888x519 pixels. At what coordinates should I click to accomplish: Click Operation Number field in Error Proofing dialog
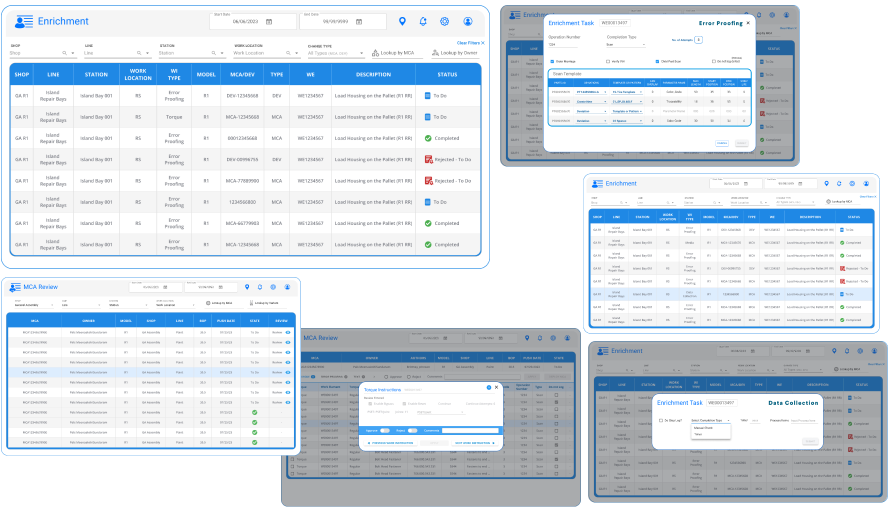tap(563, 44)
